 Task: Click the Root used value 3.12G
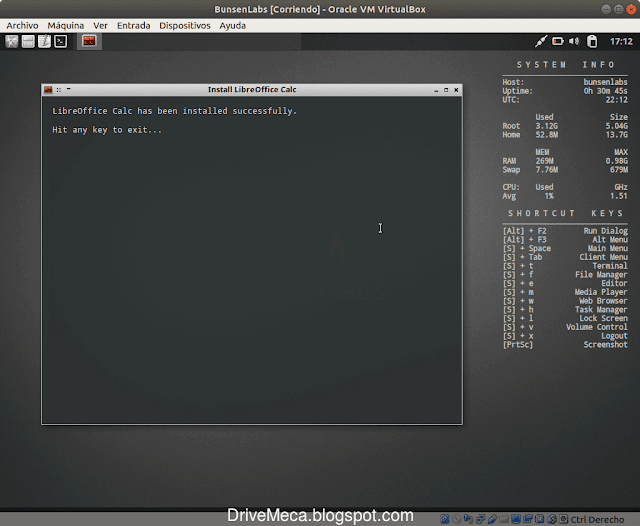tap(547, 126)
